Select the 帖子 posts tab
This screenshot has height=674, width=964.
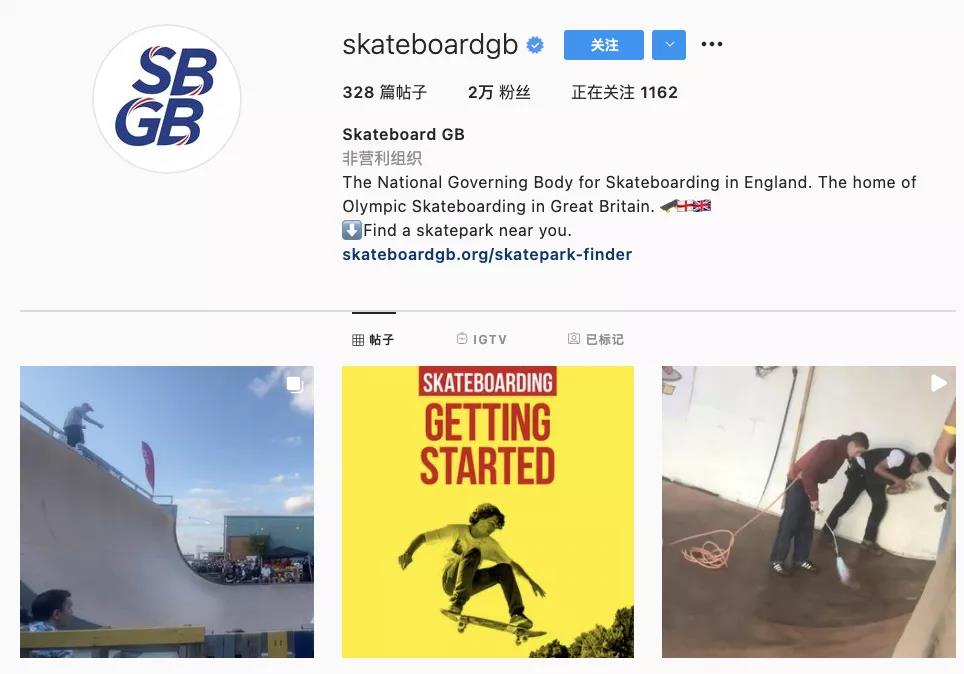coord(373,339)
